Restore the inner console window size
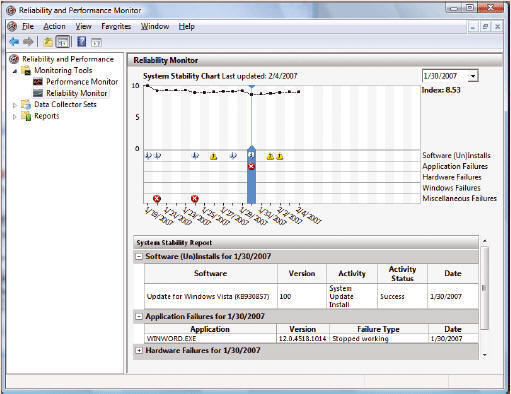 pos(485,27)
